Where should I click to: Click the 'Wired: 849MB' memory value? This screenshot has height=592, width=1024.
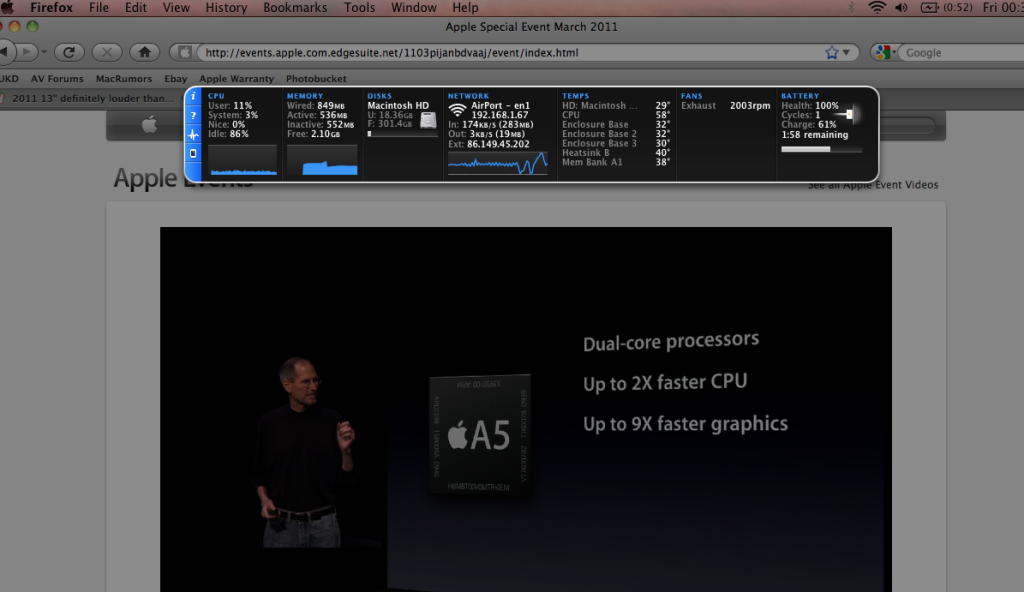pyautogui.click(x=316, y=105)
